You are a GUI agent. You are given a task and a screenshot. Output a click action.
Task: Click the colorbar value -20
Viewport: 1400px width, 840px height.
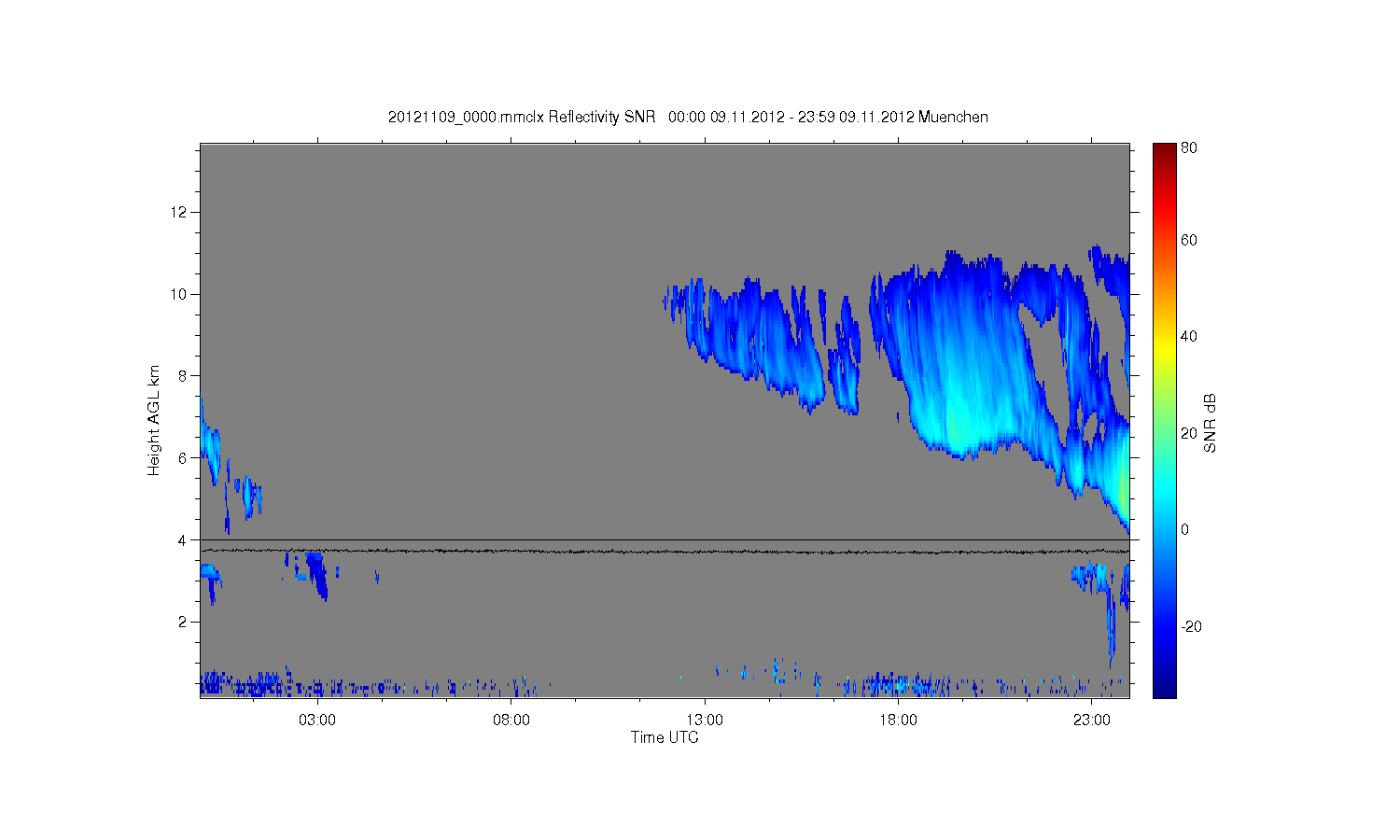1192,626
